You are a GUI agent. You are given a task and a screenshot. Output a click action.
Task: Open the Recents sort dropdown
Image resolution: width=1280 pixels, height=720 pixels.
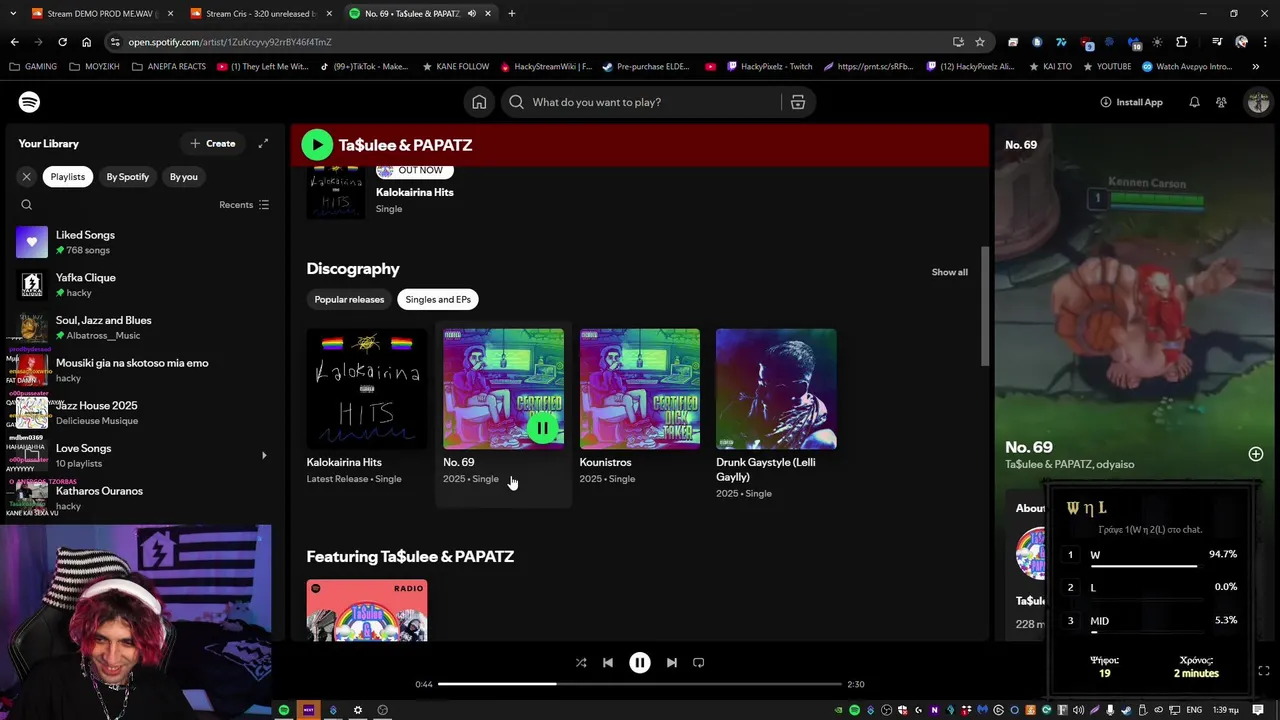244,205
